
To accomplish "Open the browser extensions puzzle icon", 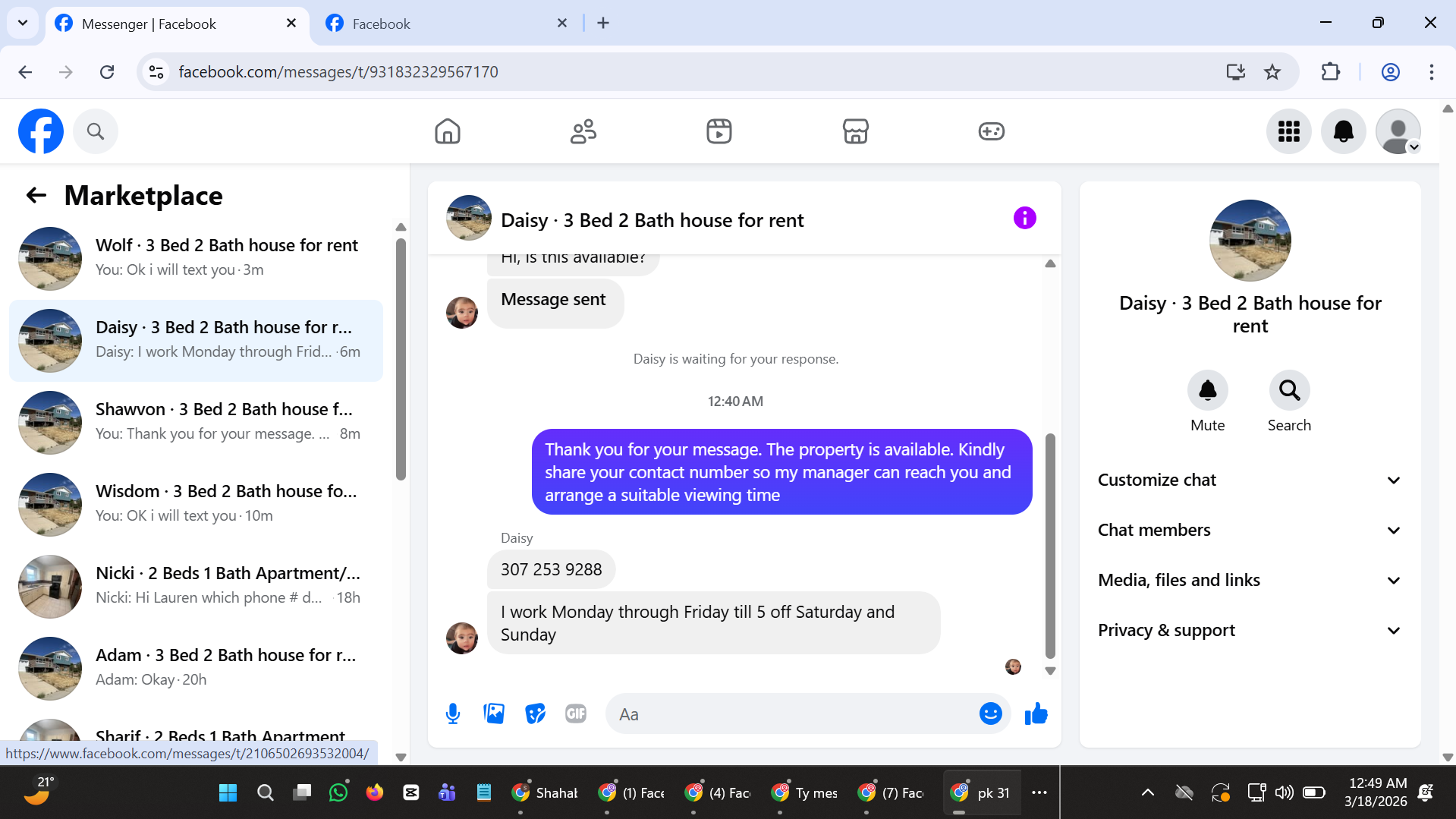I will [1331, 72].
